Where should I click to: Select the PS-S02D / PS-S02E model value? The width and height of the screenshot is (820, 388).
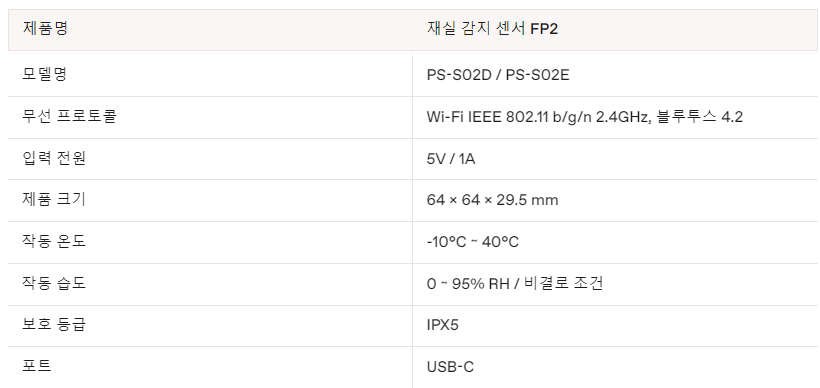[498, 75]
